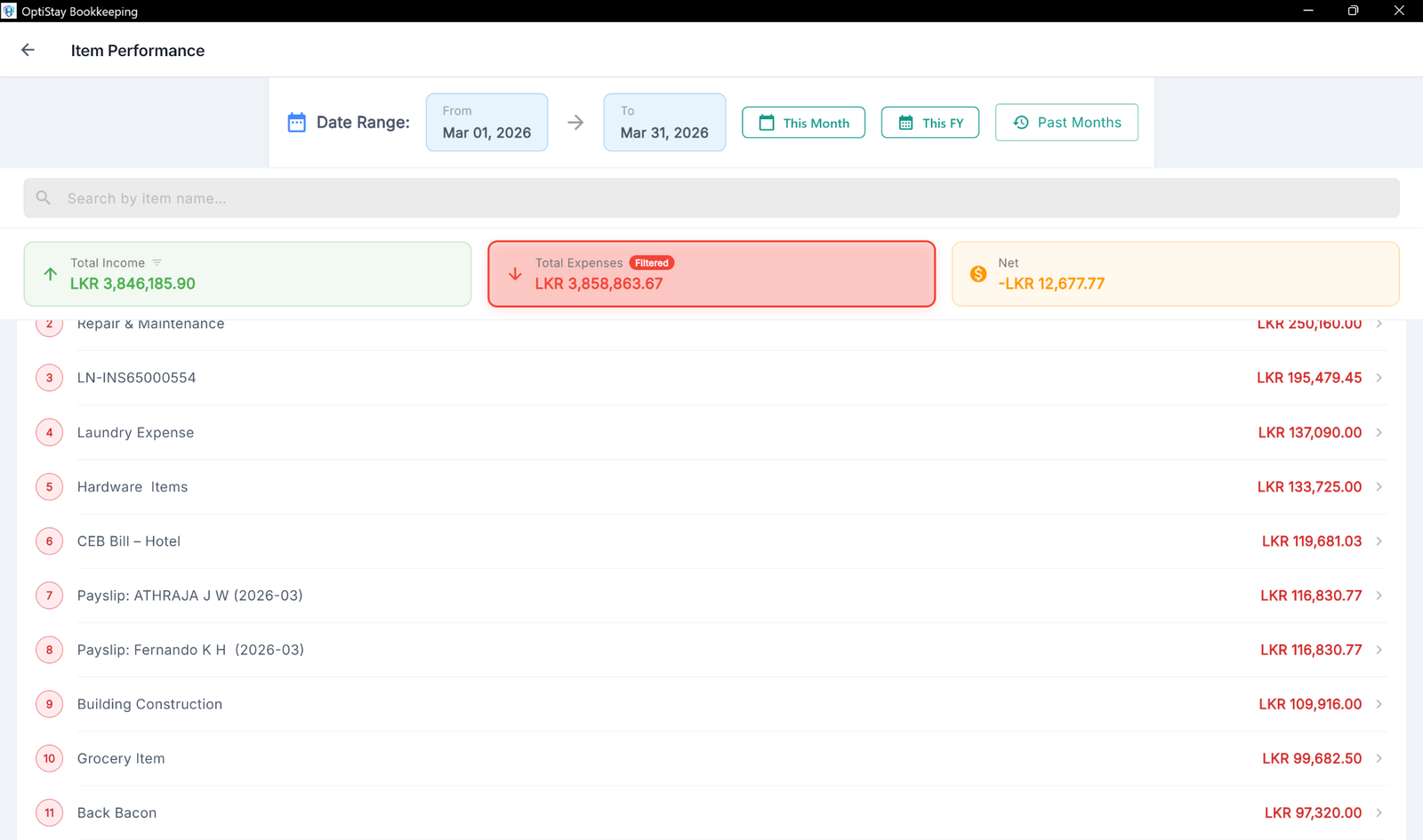
Task: Click the green up arrow in Total Income
Action: click(51, 274)
